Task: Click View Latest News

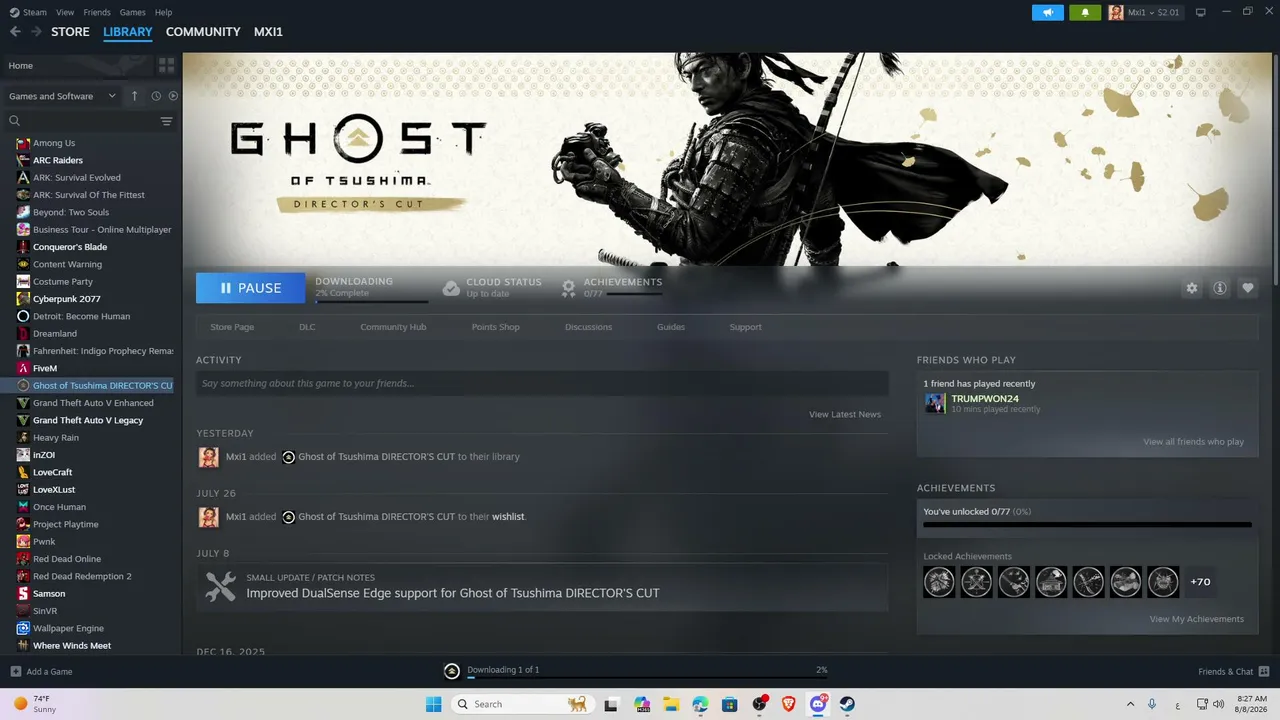Action: point(845,414)
